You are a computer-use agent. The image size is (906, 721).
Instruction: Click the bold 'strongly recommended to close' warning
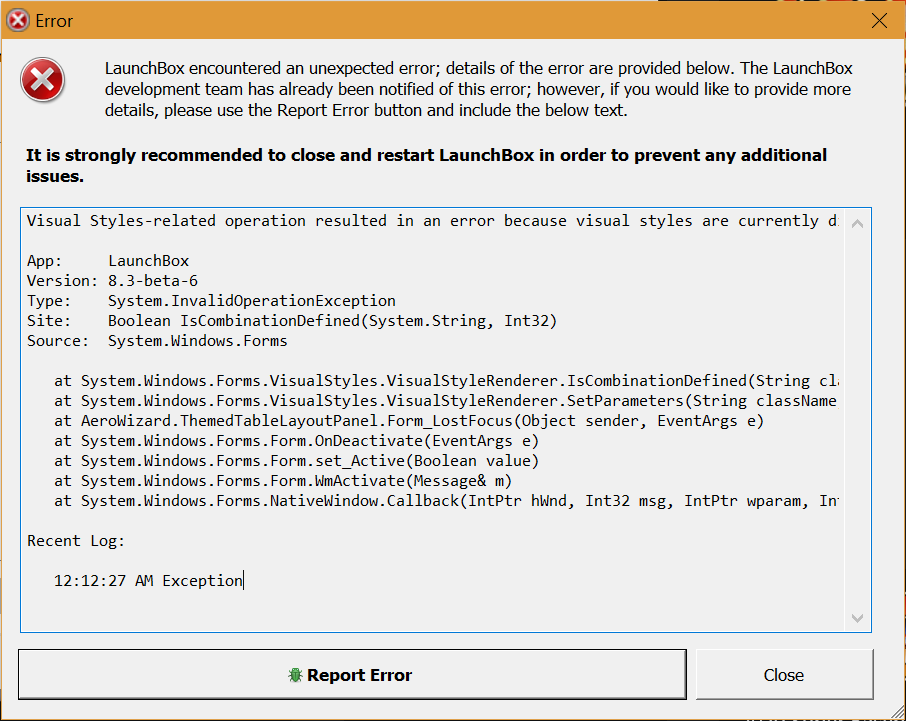426,165
